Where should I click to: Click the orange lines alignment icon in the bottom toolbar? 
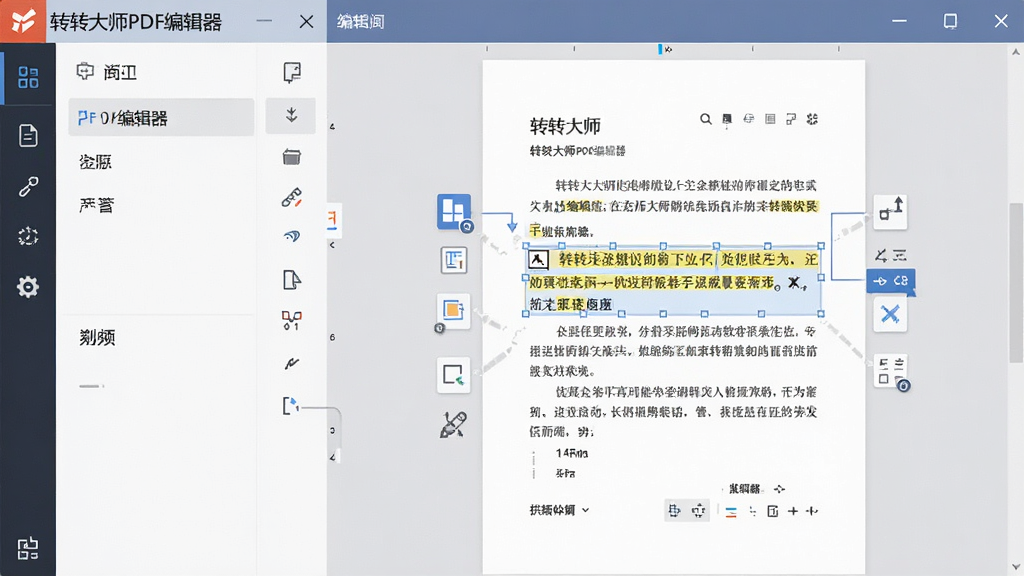731,511
